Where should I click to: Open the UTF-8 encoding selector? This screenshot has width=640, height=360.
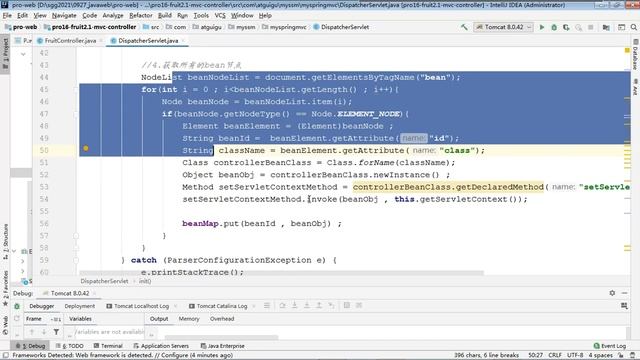[x=575, y=356]
